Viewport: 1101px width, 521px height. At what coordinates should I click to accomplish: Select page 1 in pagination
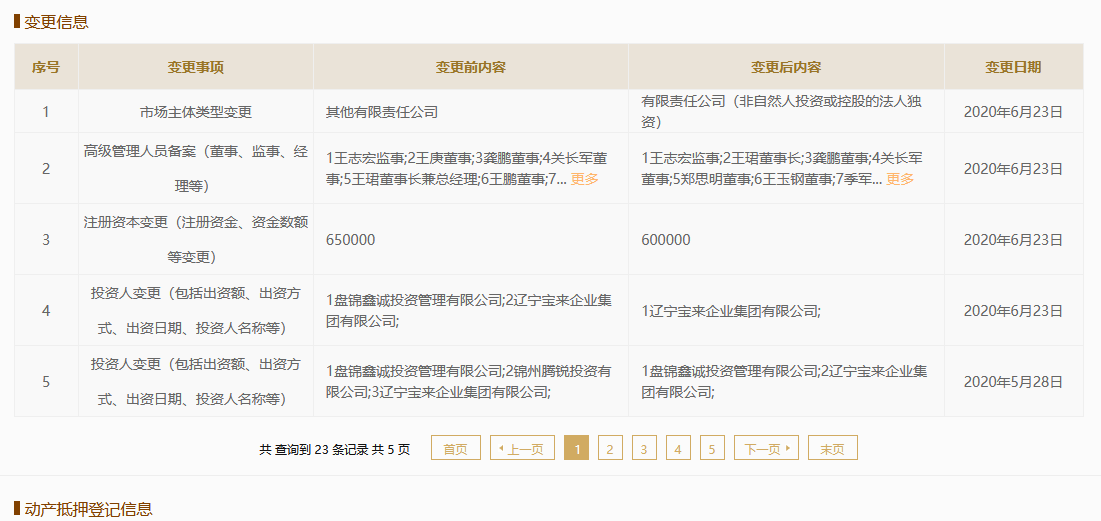pos(576,448)
